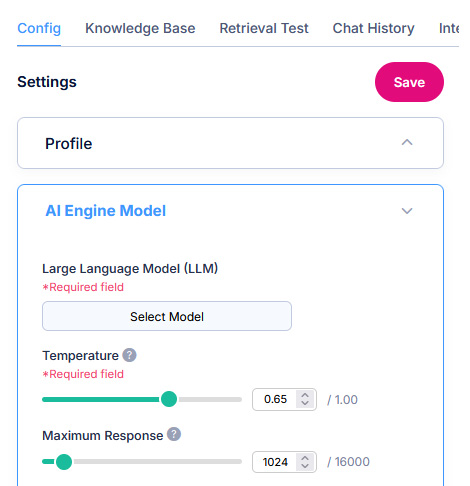Focus the Maximum Response 1024 field
The width and height of the screenshot is (470, 486).
[275, 462]
